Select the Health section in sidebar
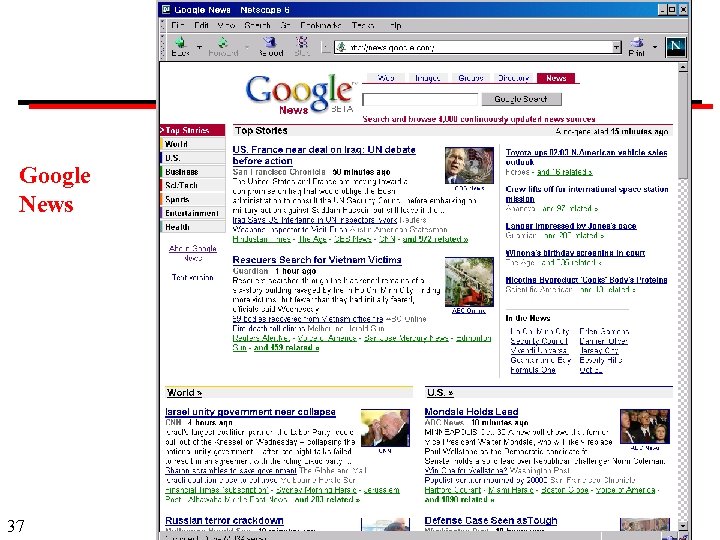 click(x=193, y=226)
